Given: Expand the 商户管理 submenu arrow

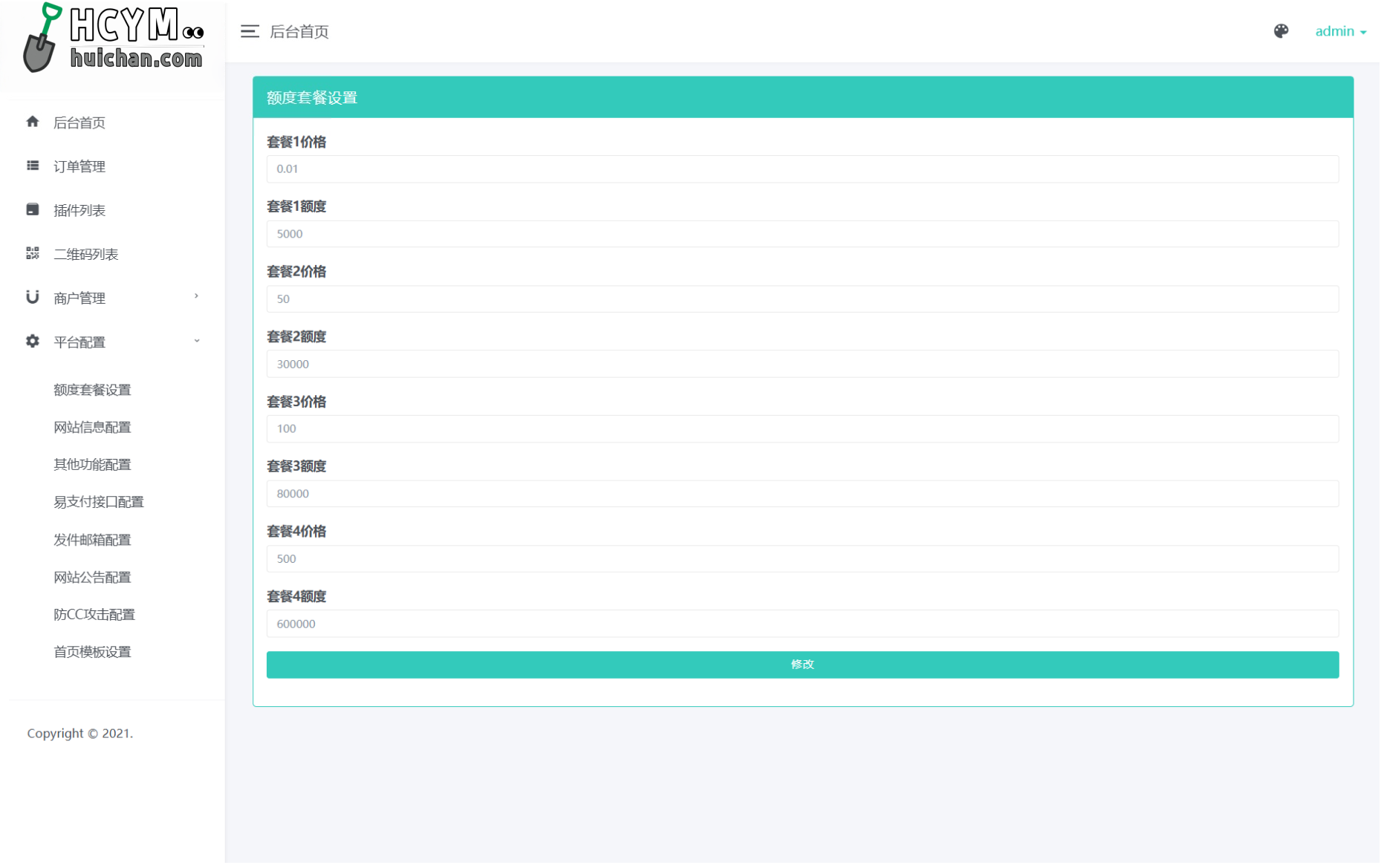Looking at the screenshot, I should tap(197, 297).
